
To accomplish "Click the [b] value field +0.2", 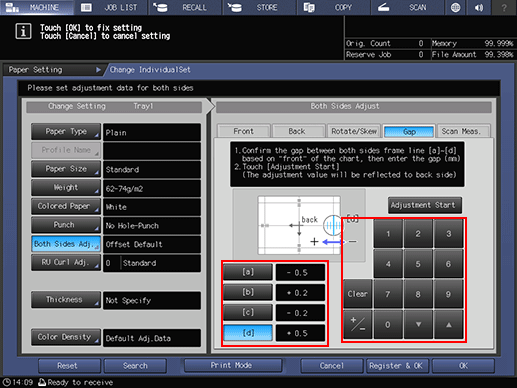I will (300, 293).
